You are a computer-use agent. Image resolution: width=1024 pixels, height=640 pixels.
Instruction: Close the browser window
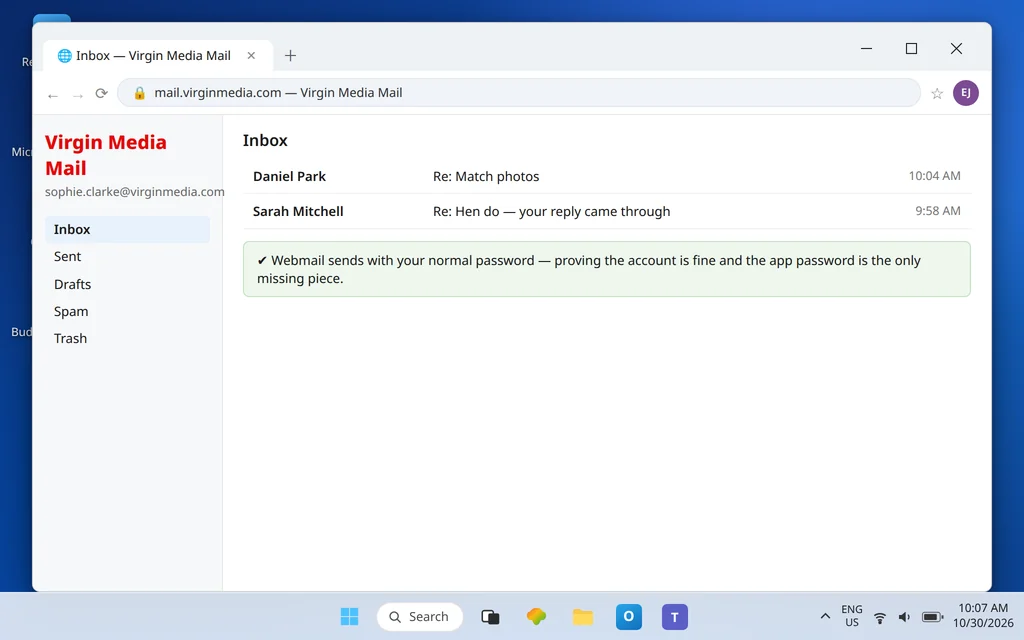pyautogui.click(x=956, y=48)
